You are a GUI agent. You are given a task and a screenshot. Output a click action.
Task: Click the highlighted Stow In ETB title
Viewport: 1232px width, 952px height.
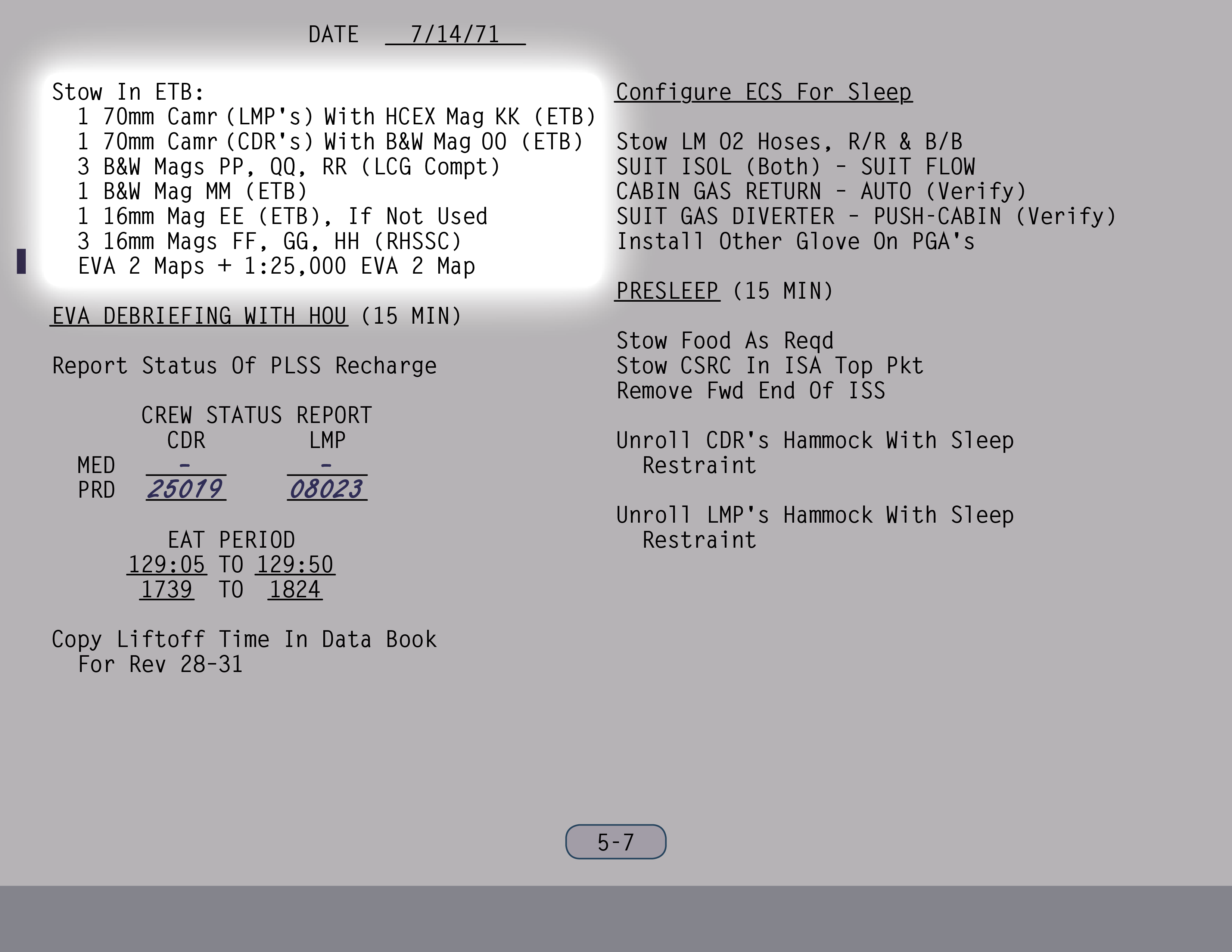(127, 92)
